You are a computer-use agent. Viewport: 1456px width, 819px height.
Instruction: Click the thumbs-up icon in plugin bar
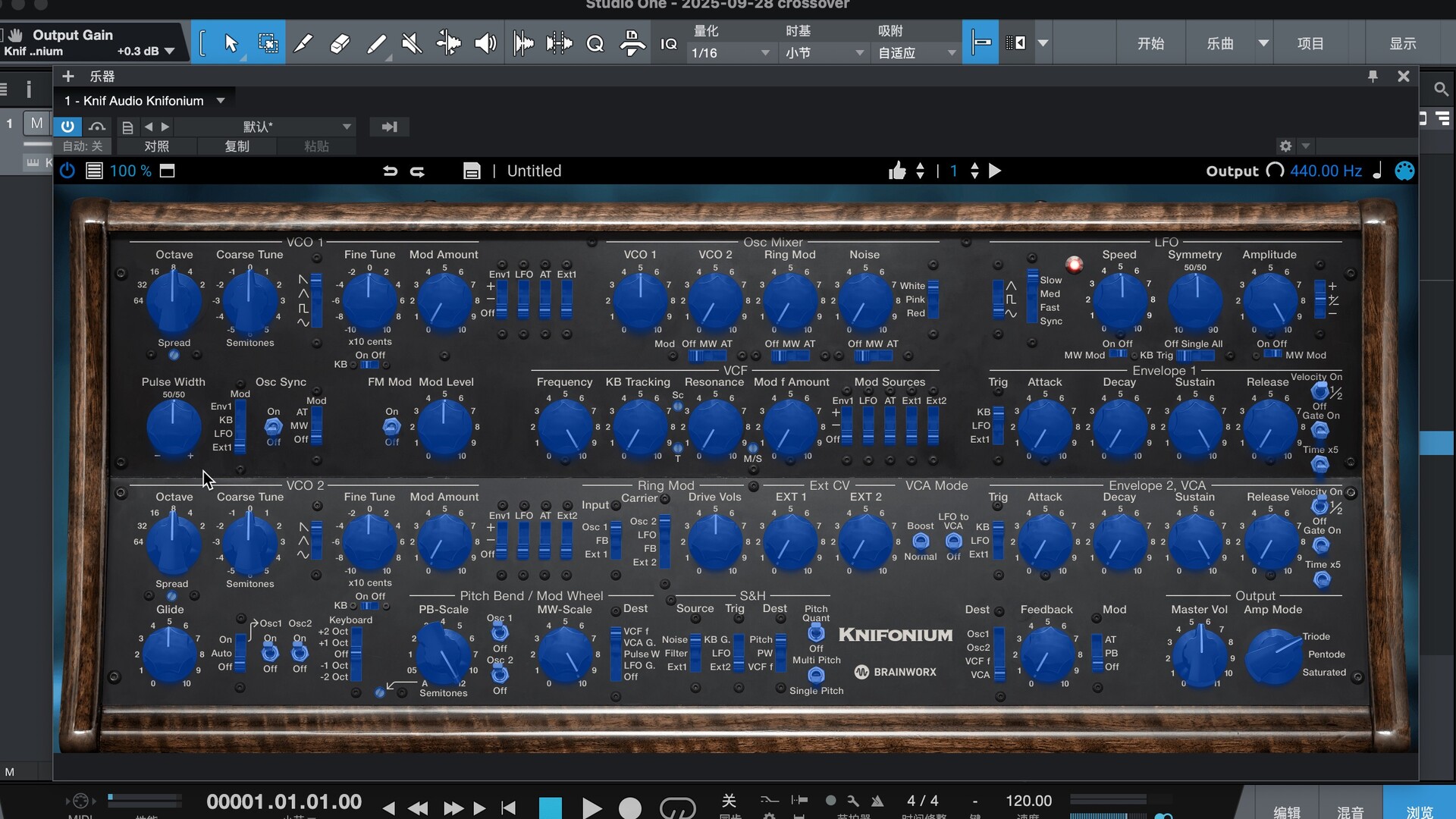(x=897, y=171)
